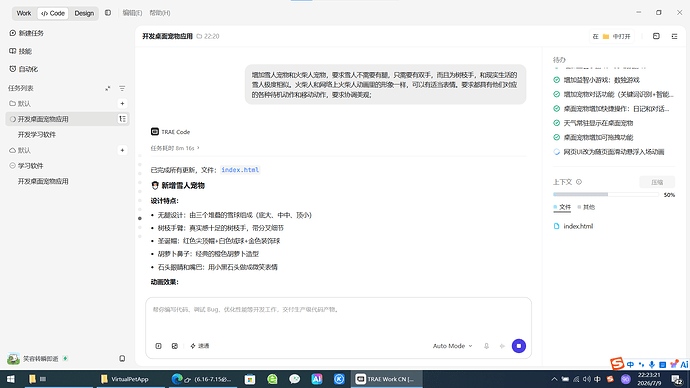Click the 在 folder 中打开 button

pos(612,37)
